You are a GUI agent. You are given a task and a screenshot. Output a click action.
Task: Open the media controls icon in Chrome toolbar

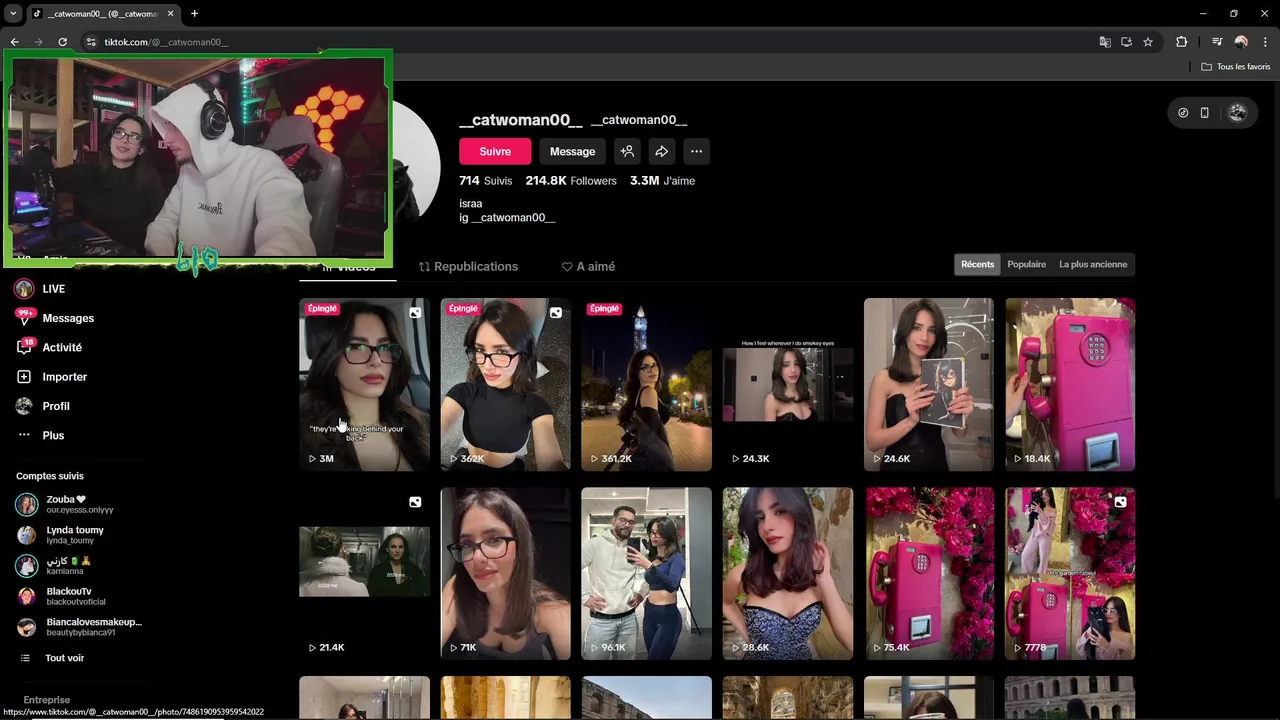click(1217, 42)
